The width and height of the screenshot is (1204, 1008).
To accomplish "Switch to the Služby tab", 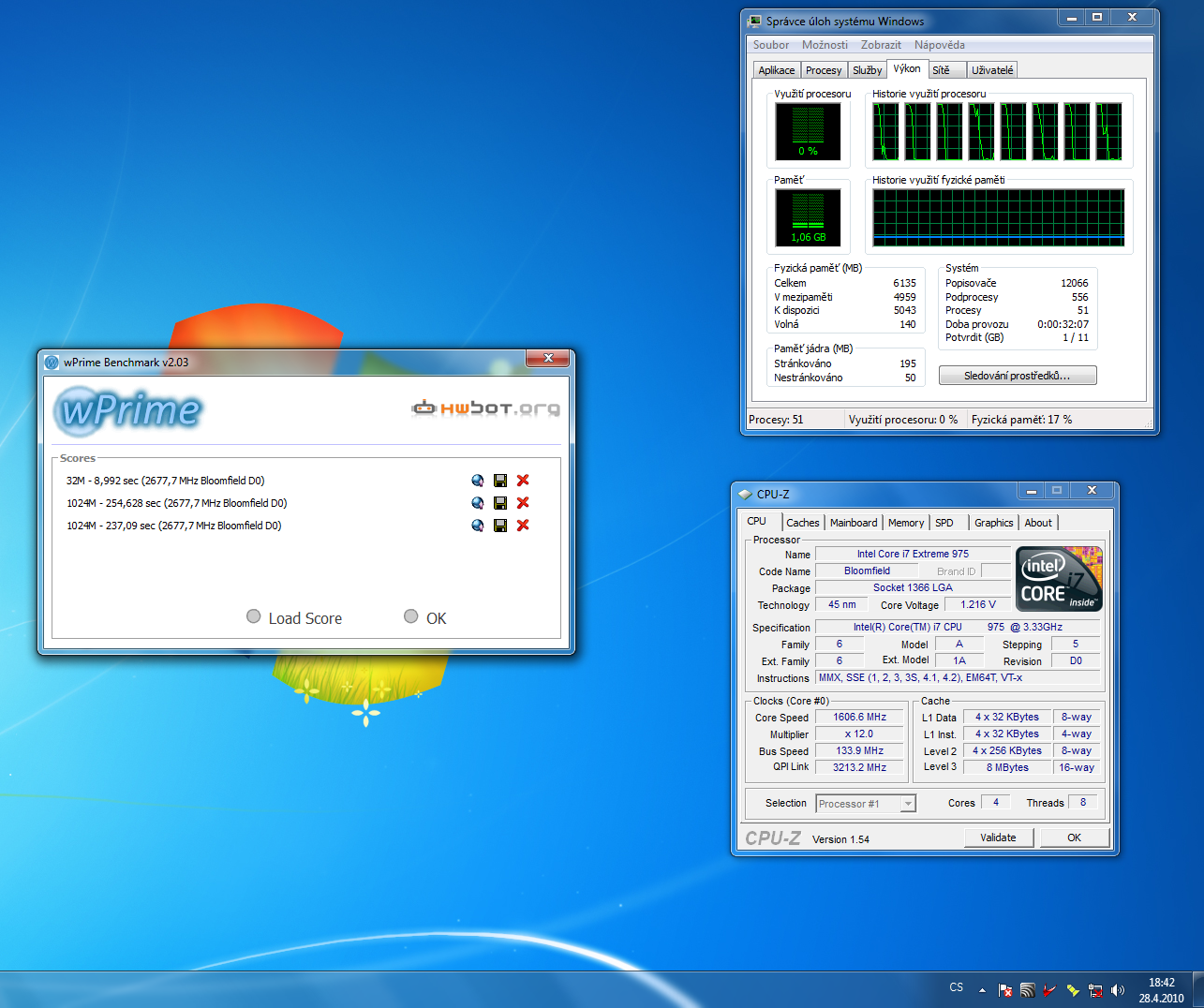I will click(868, 70).
